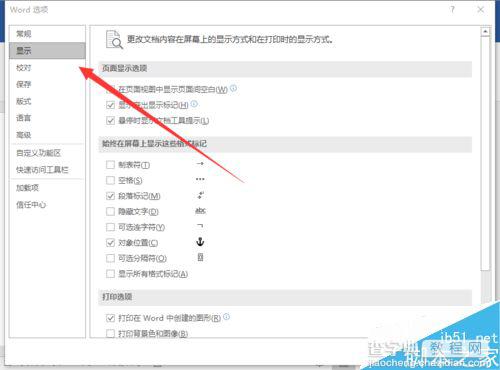Disable 段落标记(M) formatting mark
500x370 pixels.
click(x=110, y=196)
